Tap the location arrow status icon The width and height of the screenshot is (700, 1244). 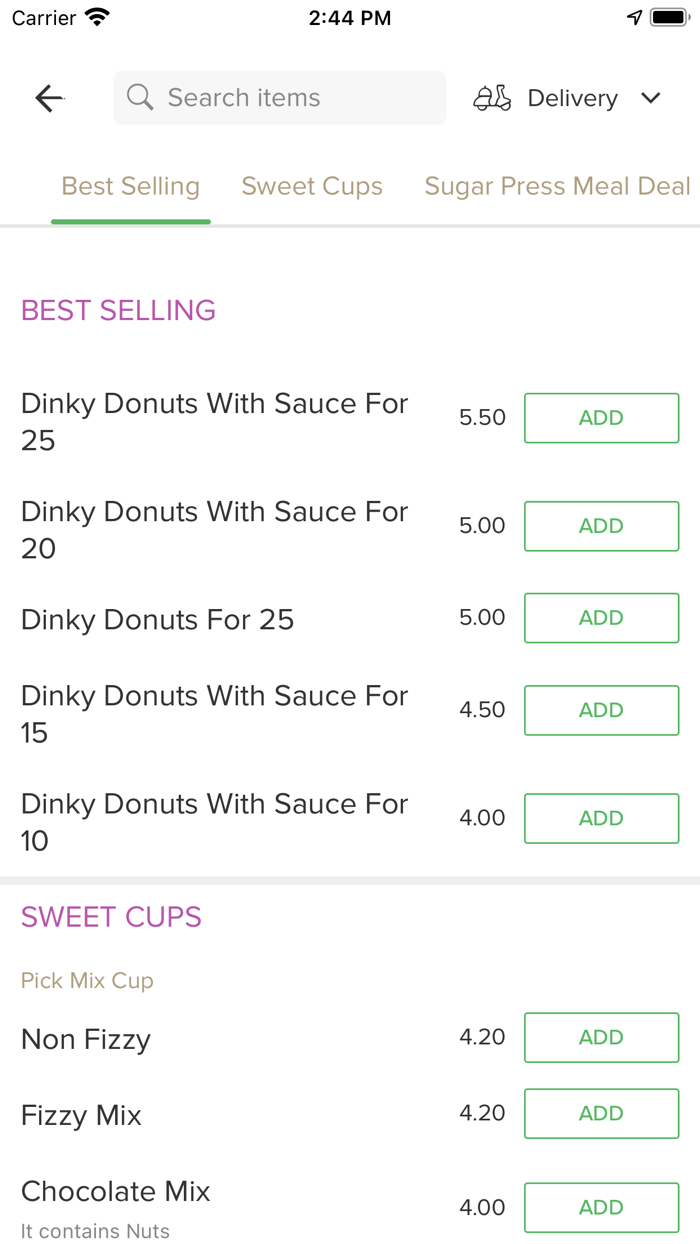pyautogui.click(x=634, y=18)
